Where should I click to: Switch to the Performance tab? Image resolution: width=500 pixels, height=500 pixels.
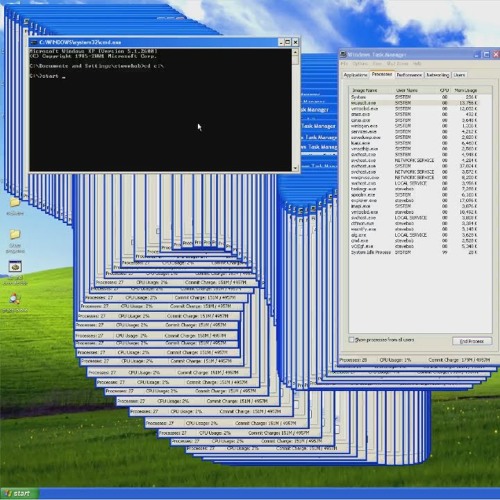(x=409, y=75)
